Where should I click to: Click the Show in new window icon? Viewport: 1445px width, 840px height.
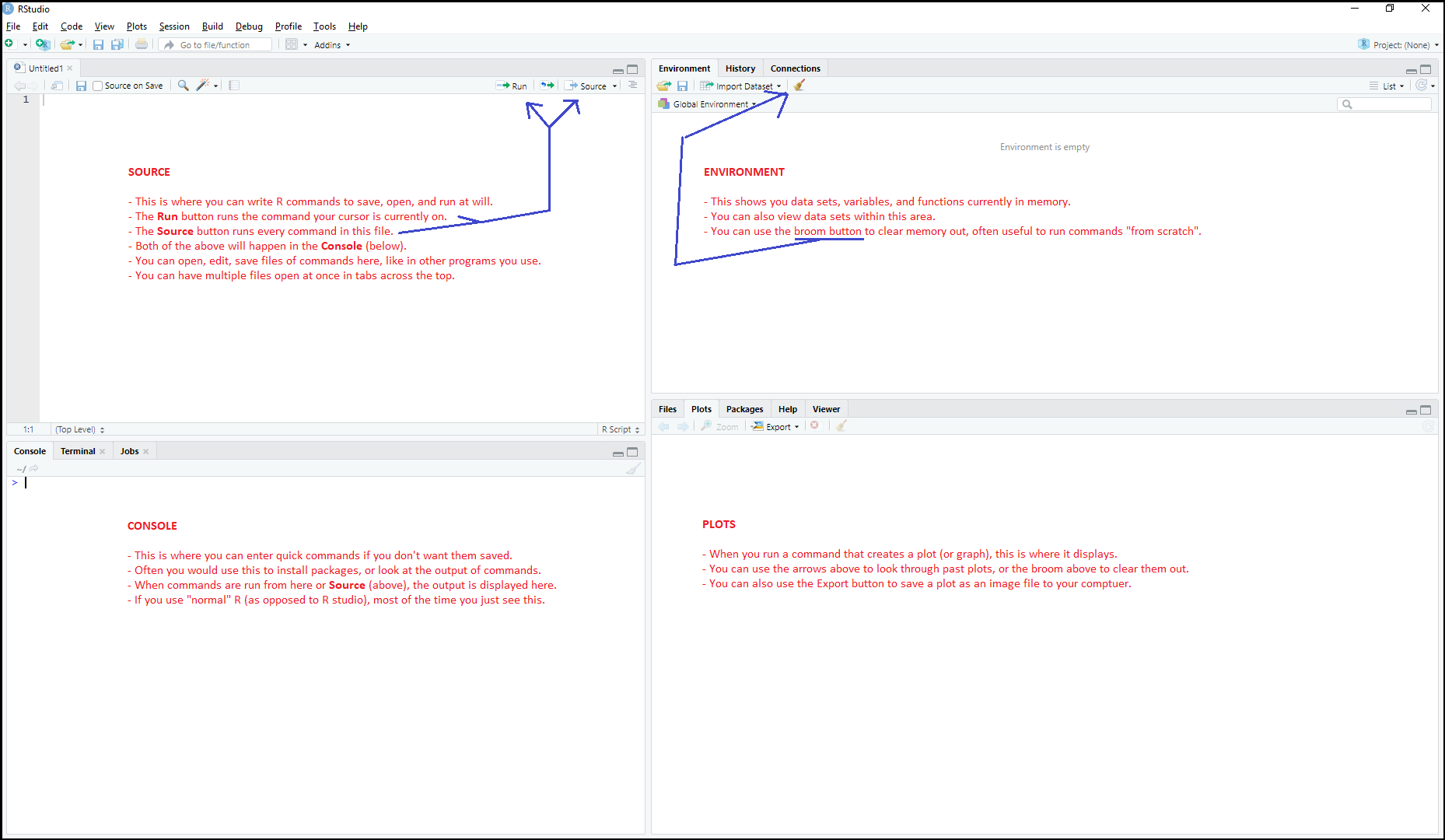click(x=58, y=86)
